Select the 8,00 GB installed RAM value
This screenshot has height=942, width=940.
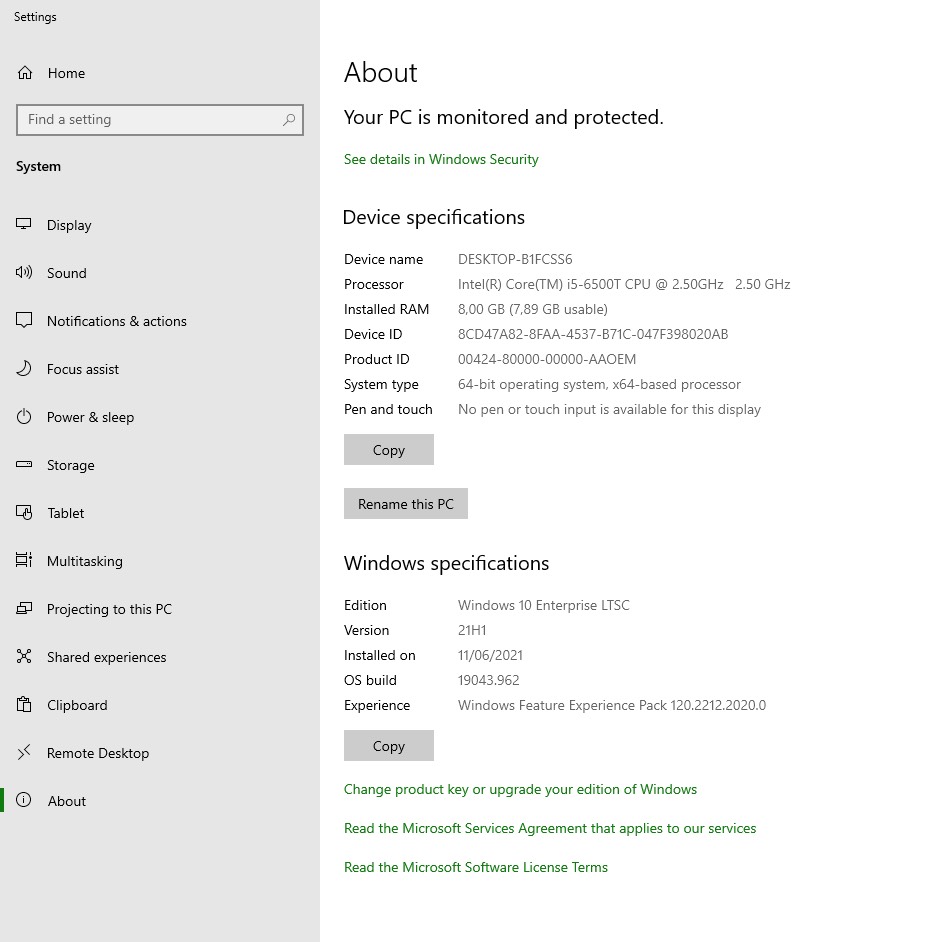(533, 309)
